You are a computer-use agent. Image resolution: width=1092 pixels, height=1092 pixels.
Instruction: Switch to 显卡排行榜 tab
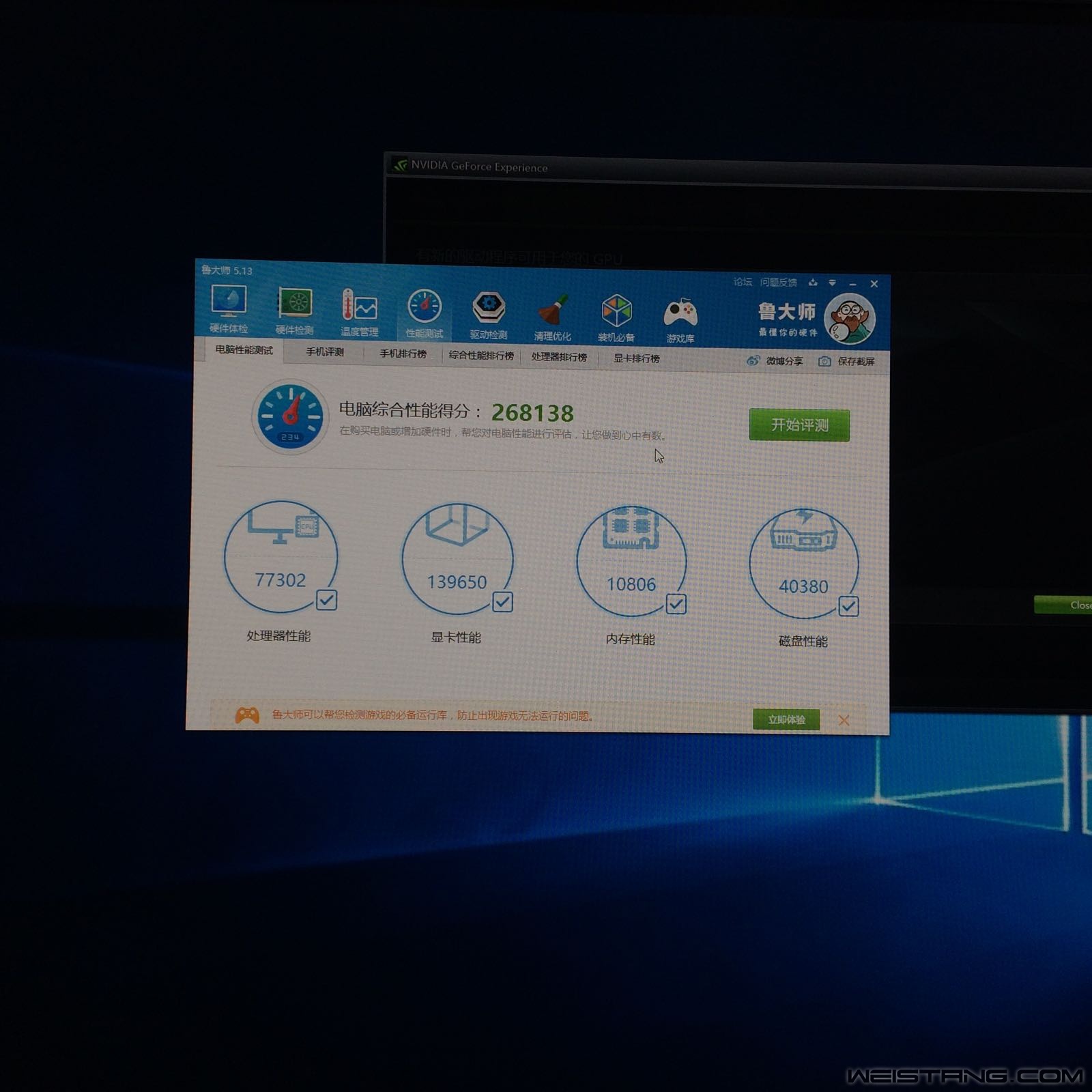pyautogui.click(x=636, y=358)
